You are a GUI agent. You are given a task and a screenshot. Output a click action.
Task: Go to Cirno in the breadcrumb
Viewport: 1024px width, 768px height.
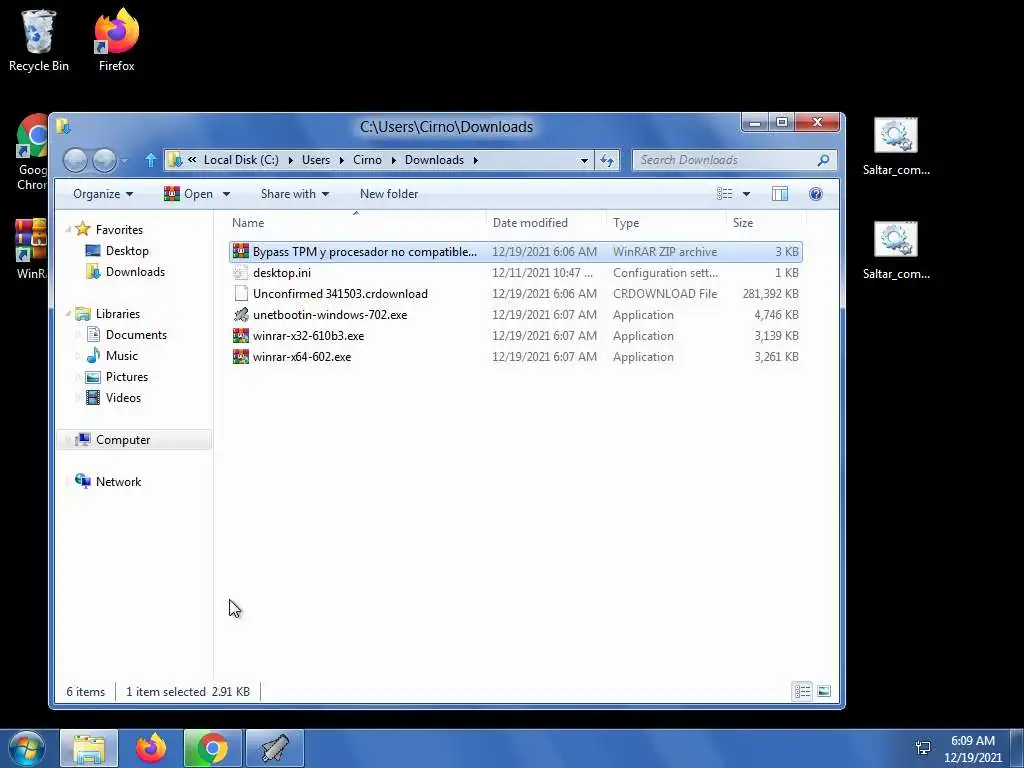(x=367, y=160)
